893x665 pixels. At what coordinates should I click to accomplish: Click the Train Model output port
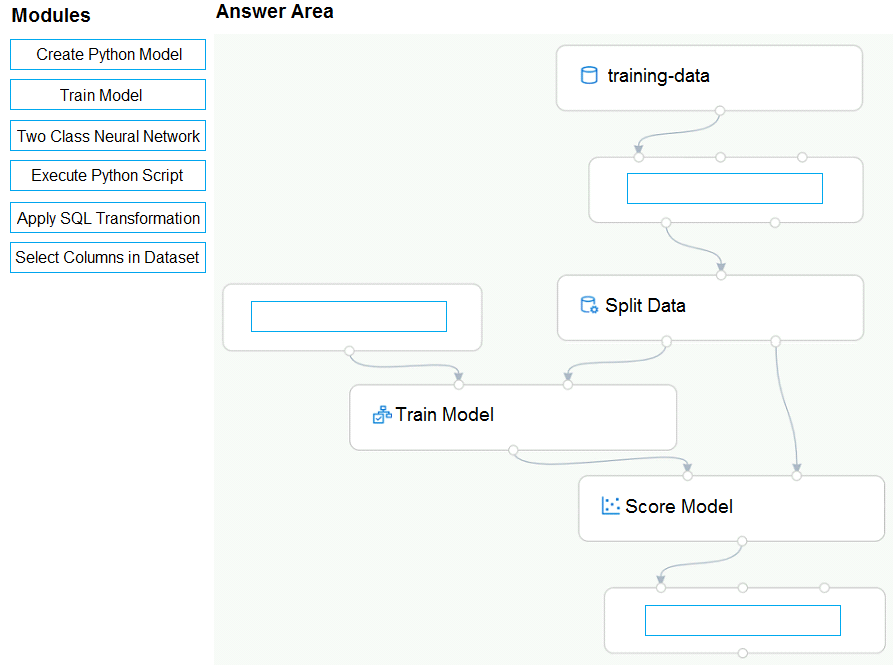pyautogui.click(x=513, y=450)
